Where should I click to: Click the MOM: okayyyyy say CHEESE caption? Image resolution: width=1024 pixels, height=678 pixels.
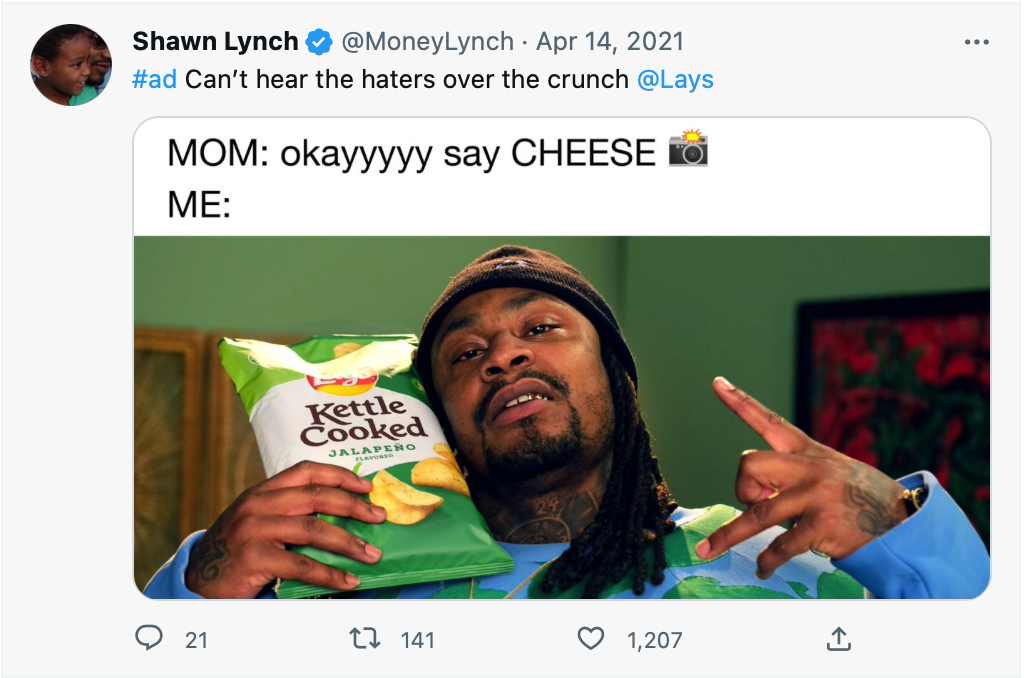click(x=411, y=153)
